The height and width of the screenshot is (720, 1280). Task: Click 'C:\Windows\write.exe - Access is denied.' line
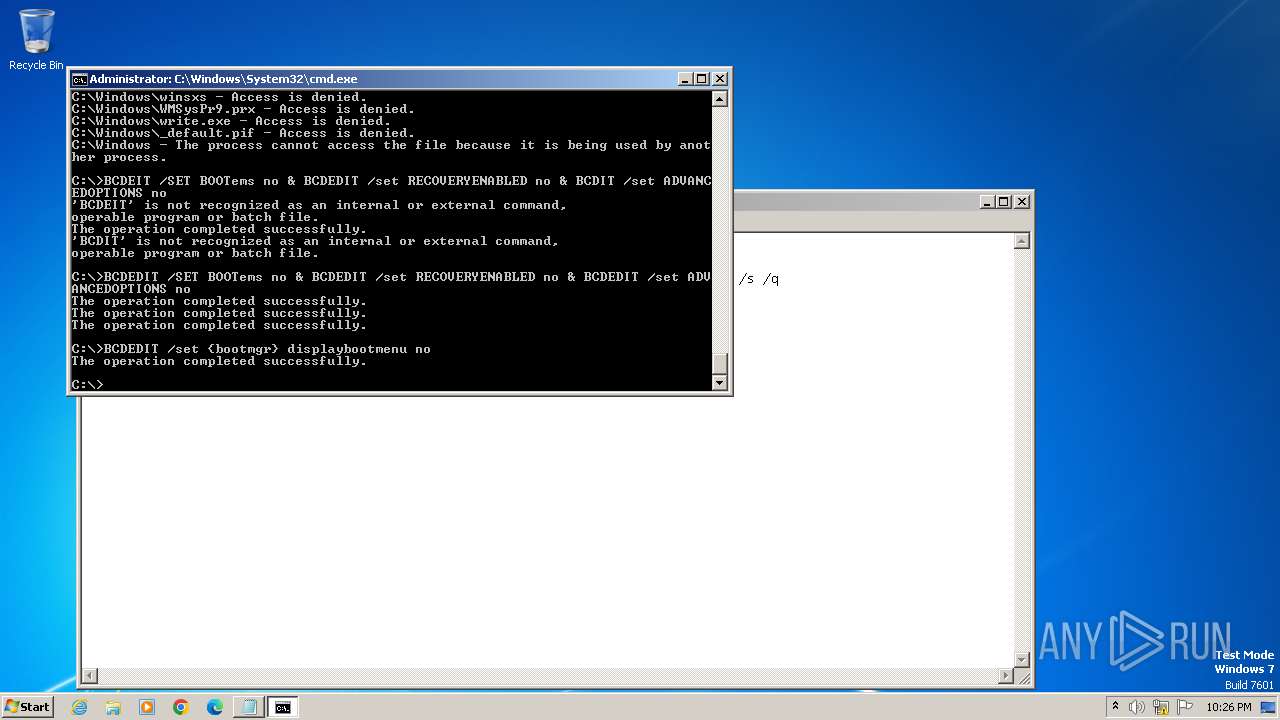[x=231, y=121]
